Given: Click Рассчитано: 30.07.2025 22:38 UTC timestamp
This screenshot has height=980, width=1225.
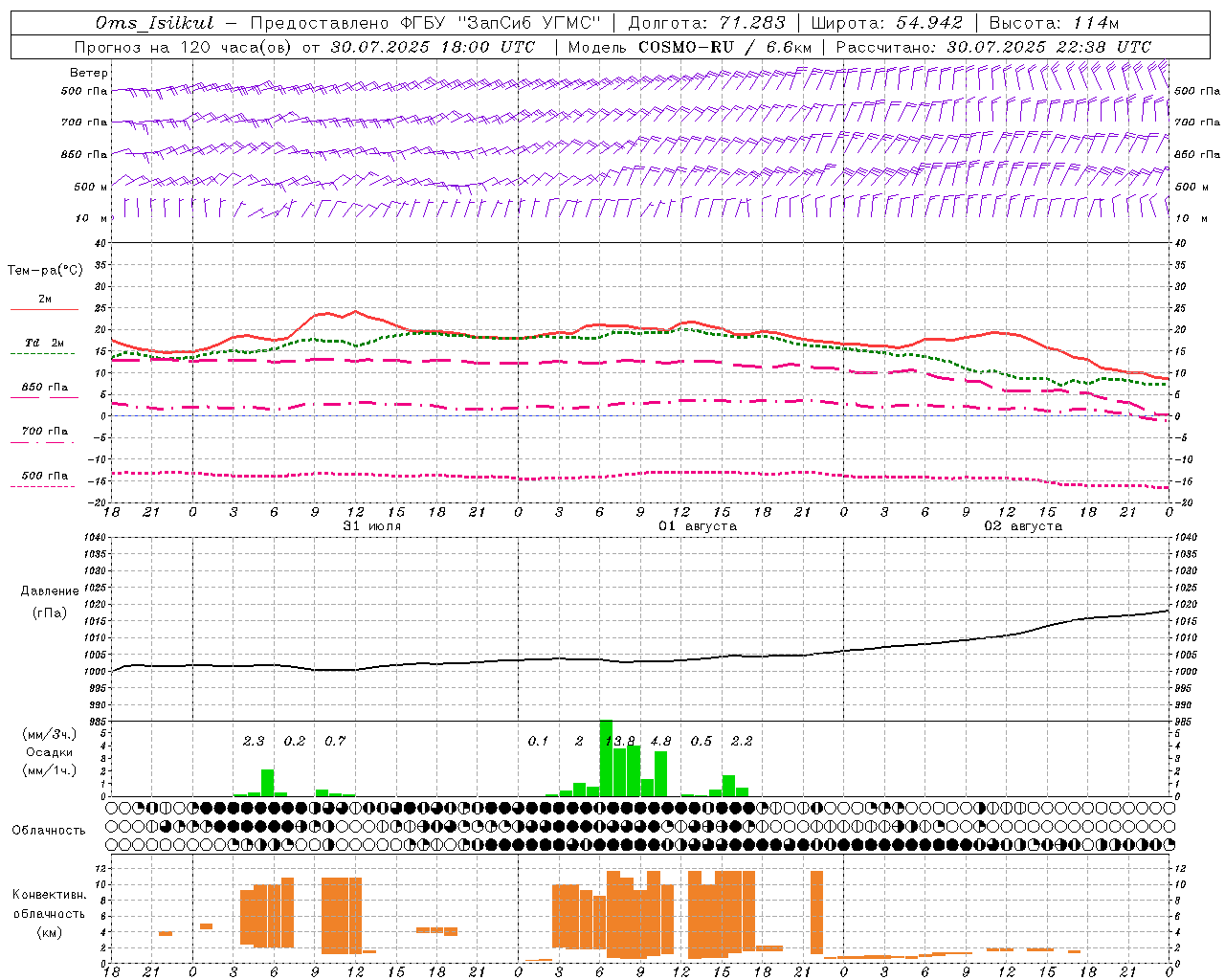Looking at the screenshot, I should (993, 47).
